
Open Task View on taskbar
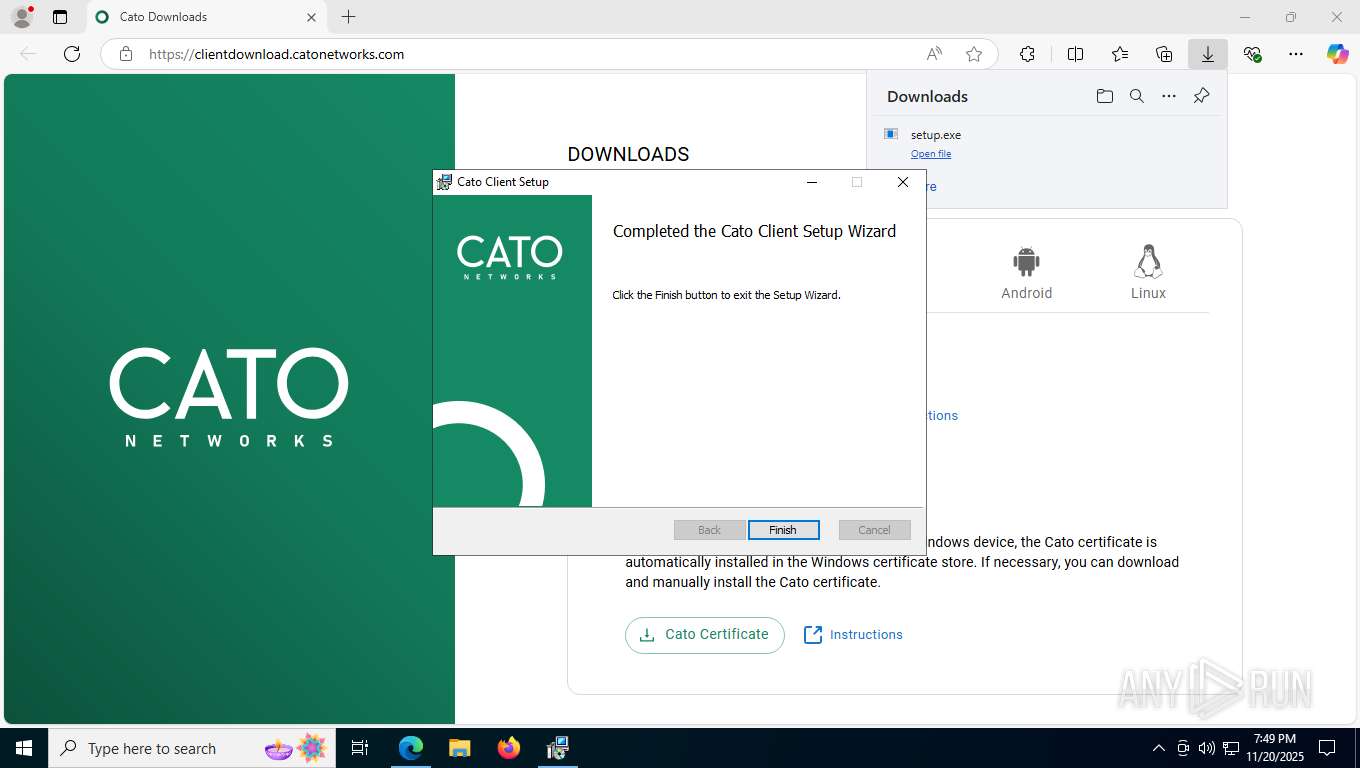360,748
